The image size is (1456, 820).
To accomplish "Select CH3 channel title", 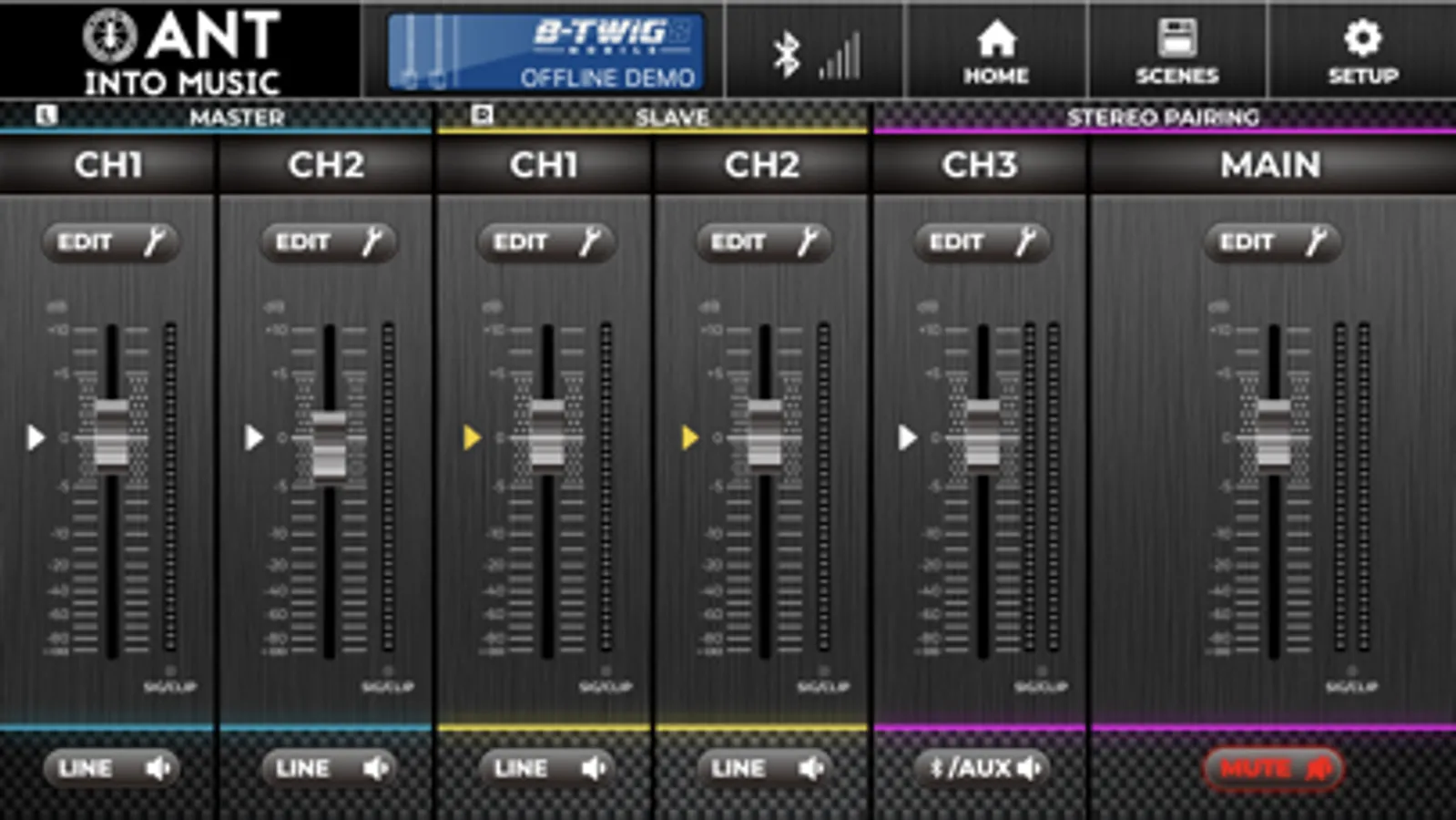I will coord(980,165).
